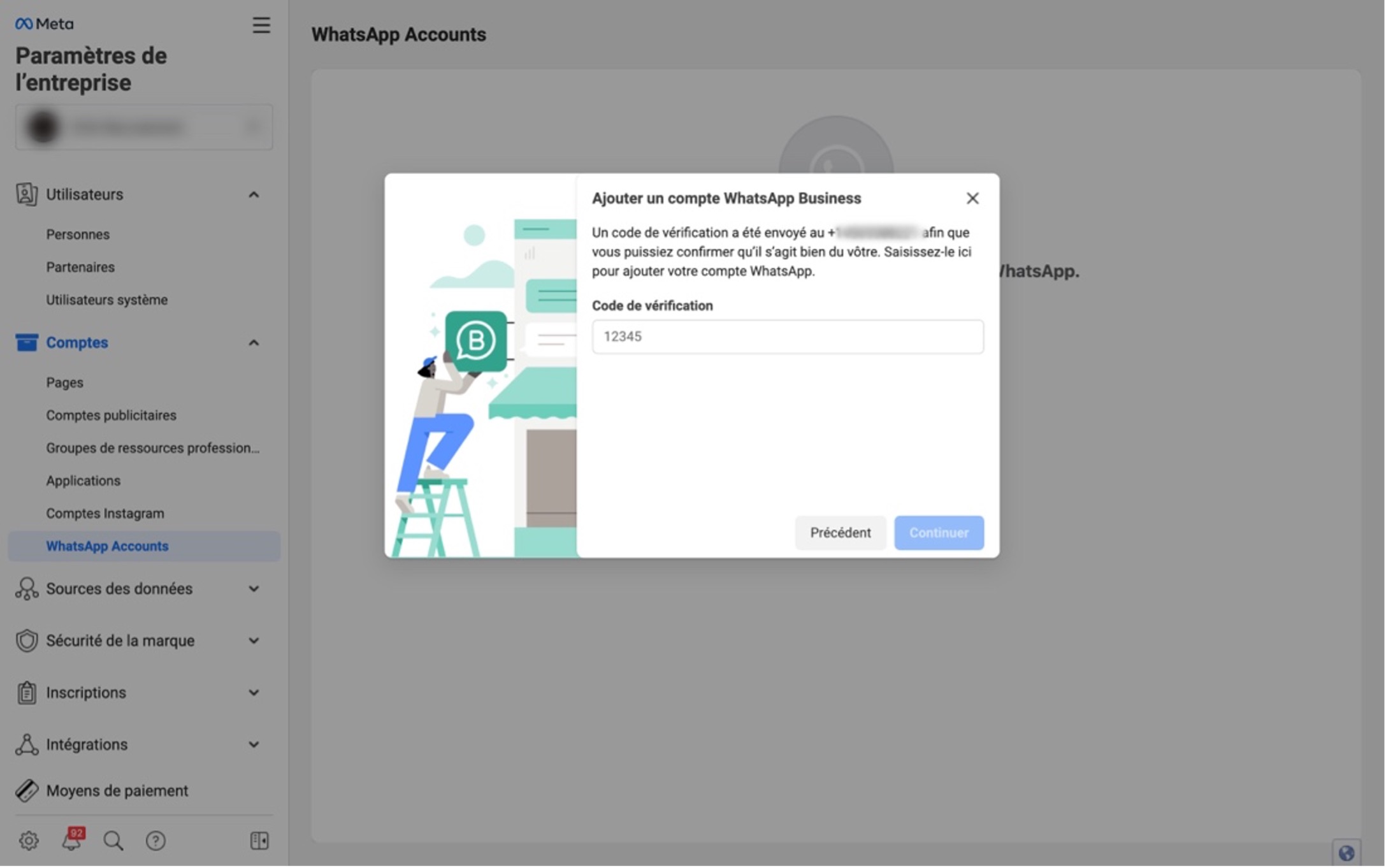Screen dimensions: 1386x868
Task: Collapse the Utilisateurs section
Action: (254, 194)
